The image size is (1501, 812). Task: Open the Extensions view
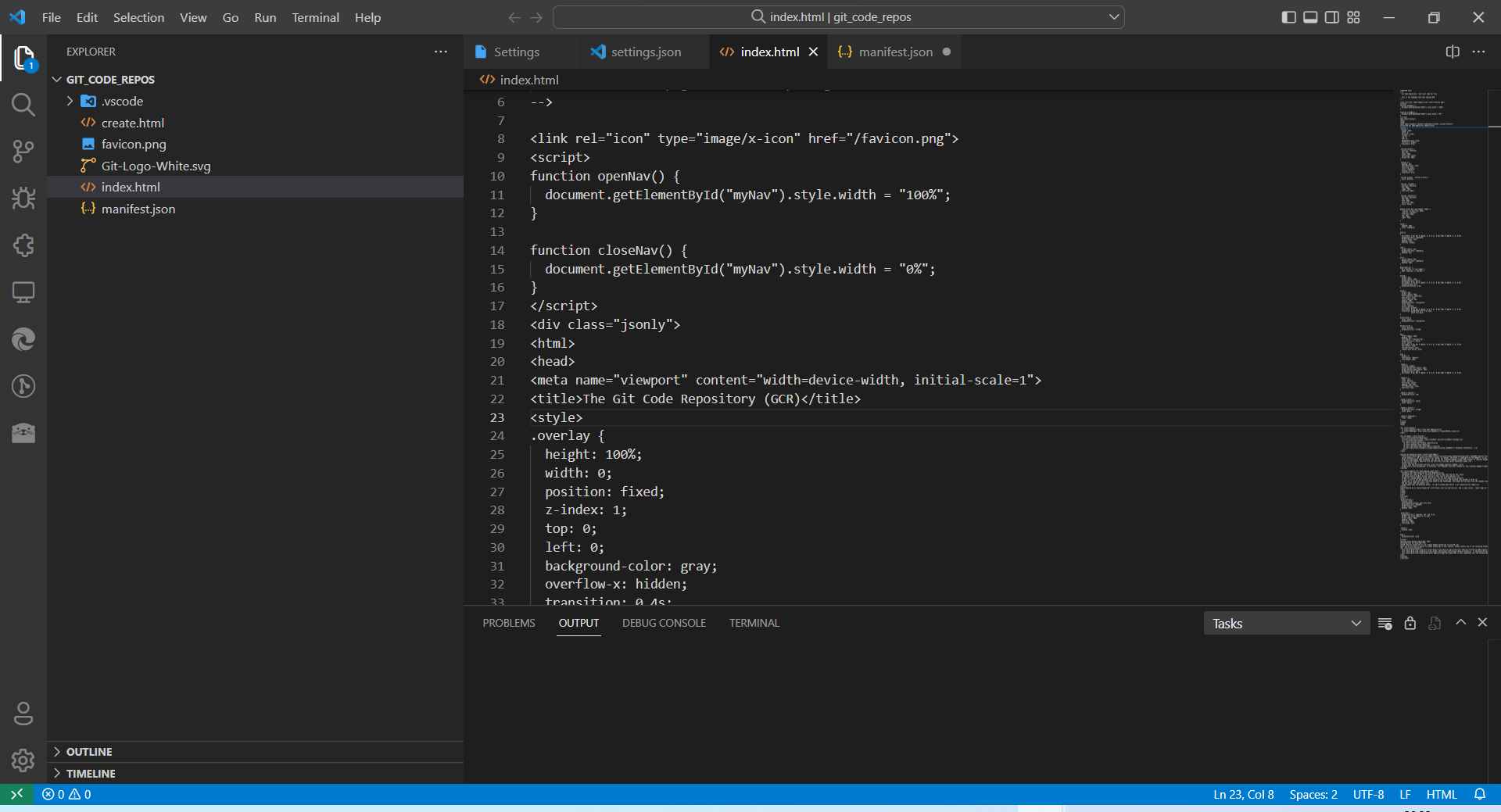(23, 245)
